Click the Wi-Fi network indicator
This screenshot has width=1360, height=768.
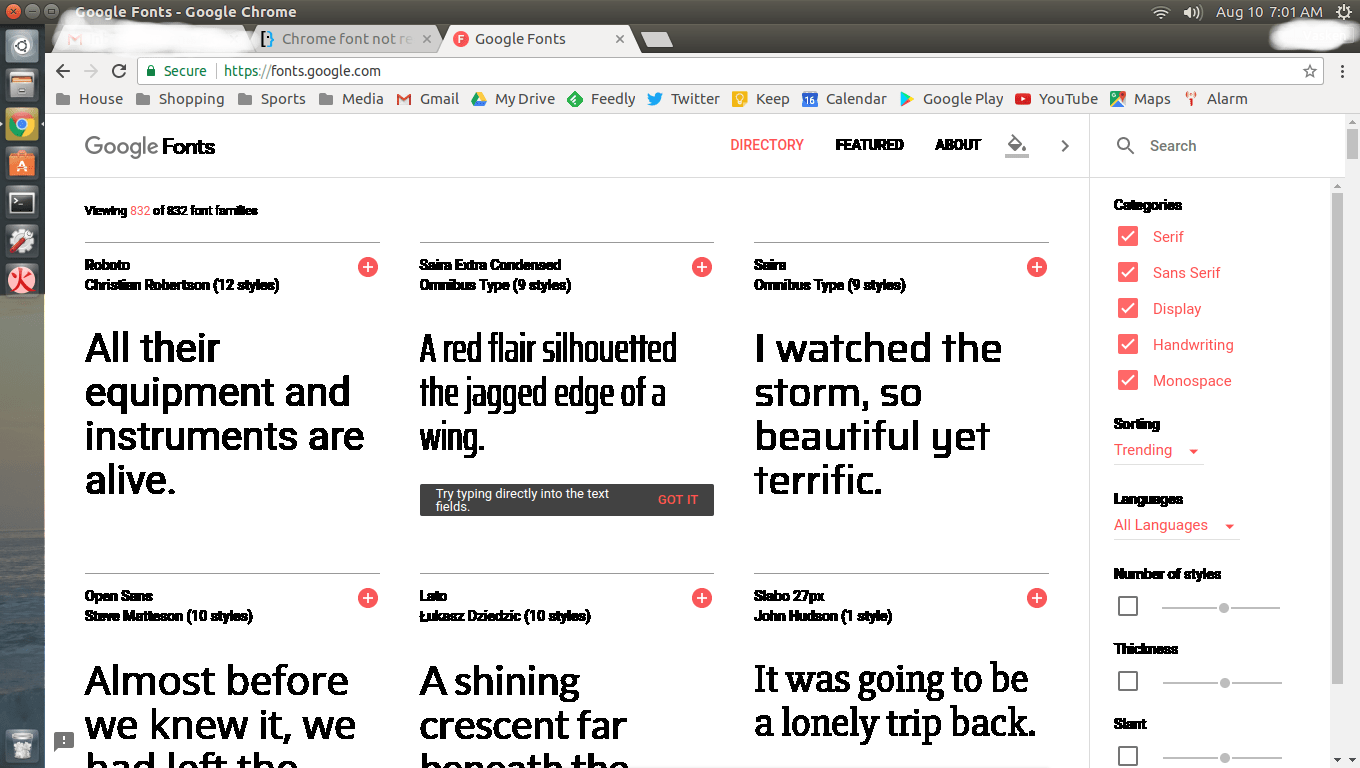point(1161,12)
